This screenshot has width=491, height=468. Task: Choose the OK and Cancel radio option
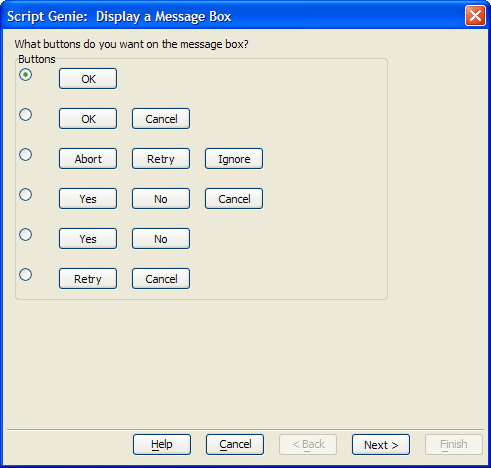26,115
